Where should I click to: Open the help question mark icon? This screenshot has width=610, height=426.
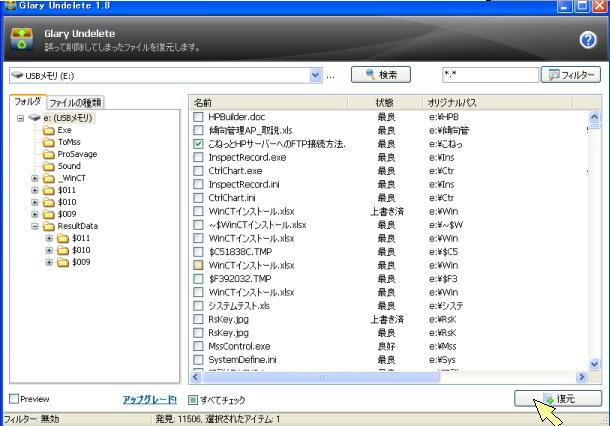tap(588, 40)
